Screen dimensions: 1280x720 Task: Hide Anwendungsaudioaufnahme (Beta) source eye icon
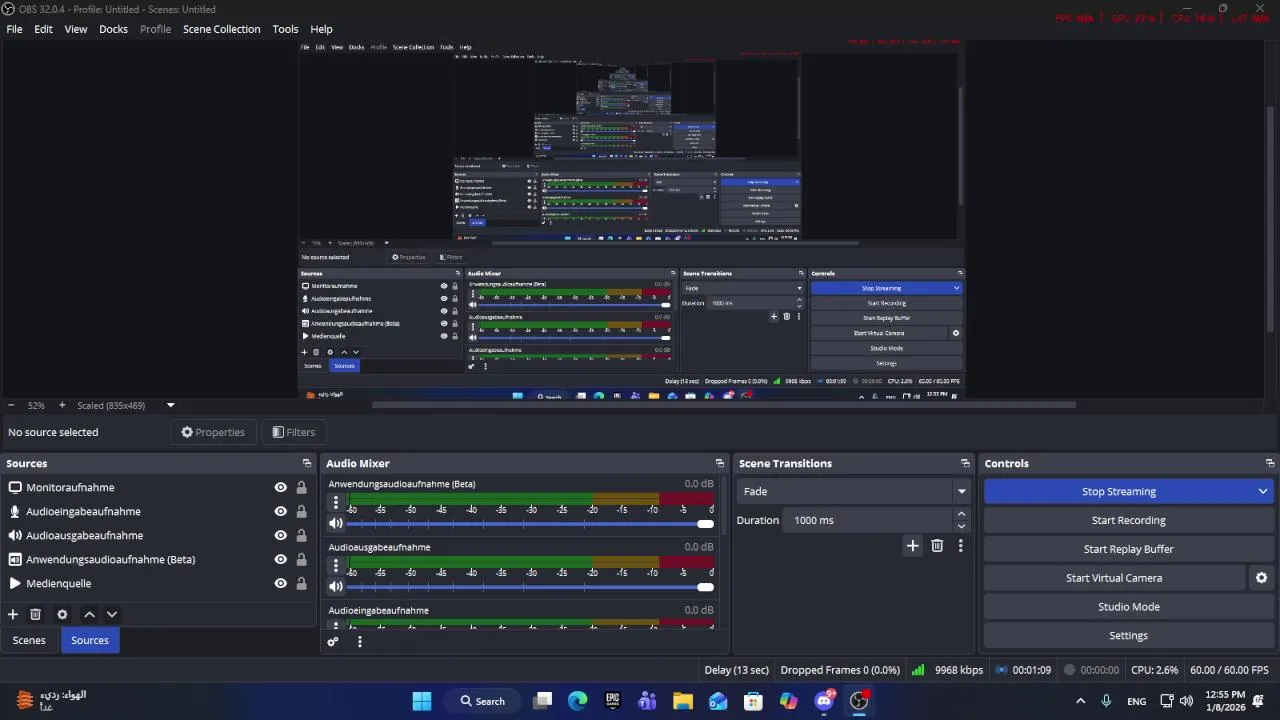tap(281, 559)
